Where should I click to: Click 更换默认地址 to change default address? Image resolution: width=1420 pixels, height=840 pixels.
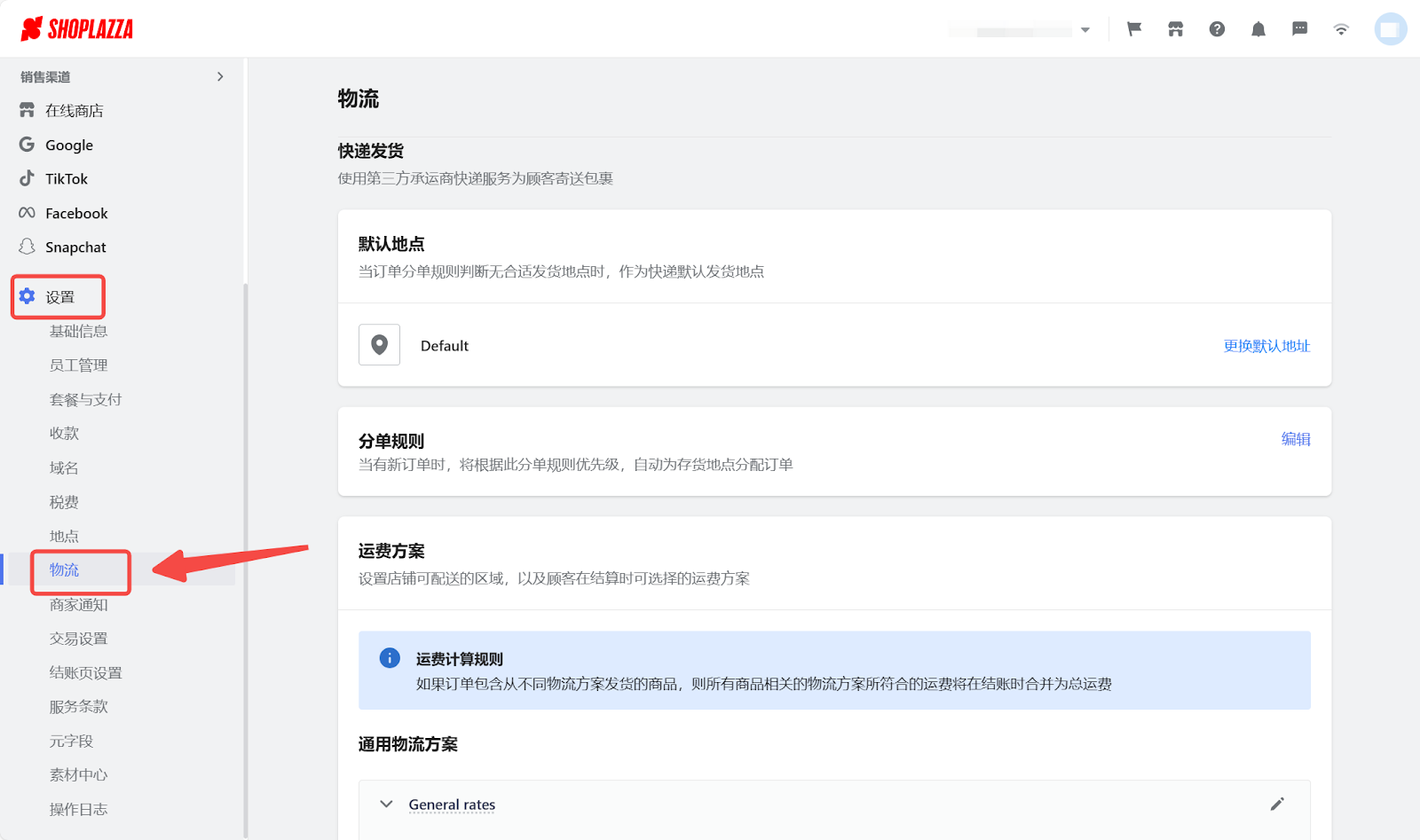point(1266,346)
